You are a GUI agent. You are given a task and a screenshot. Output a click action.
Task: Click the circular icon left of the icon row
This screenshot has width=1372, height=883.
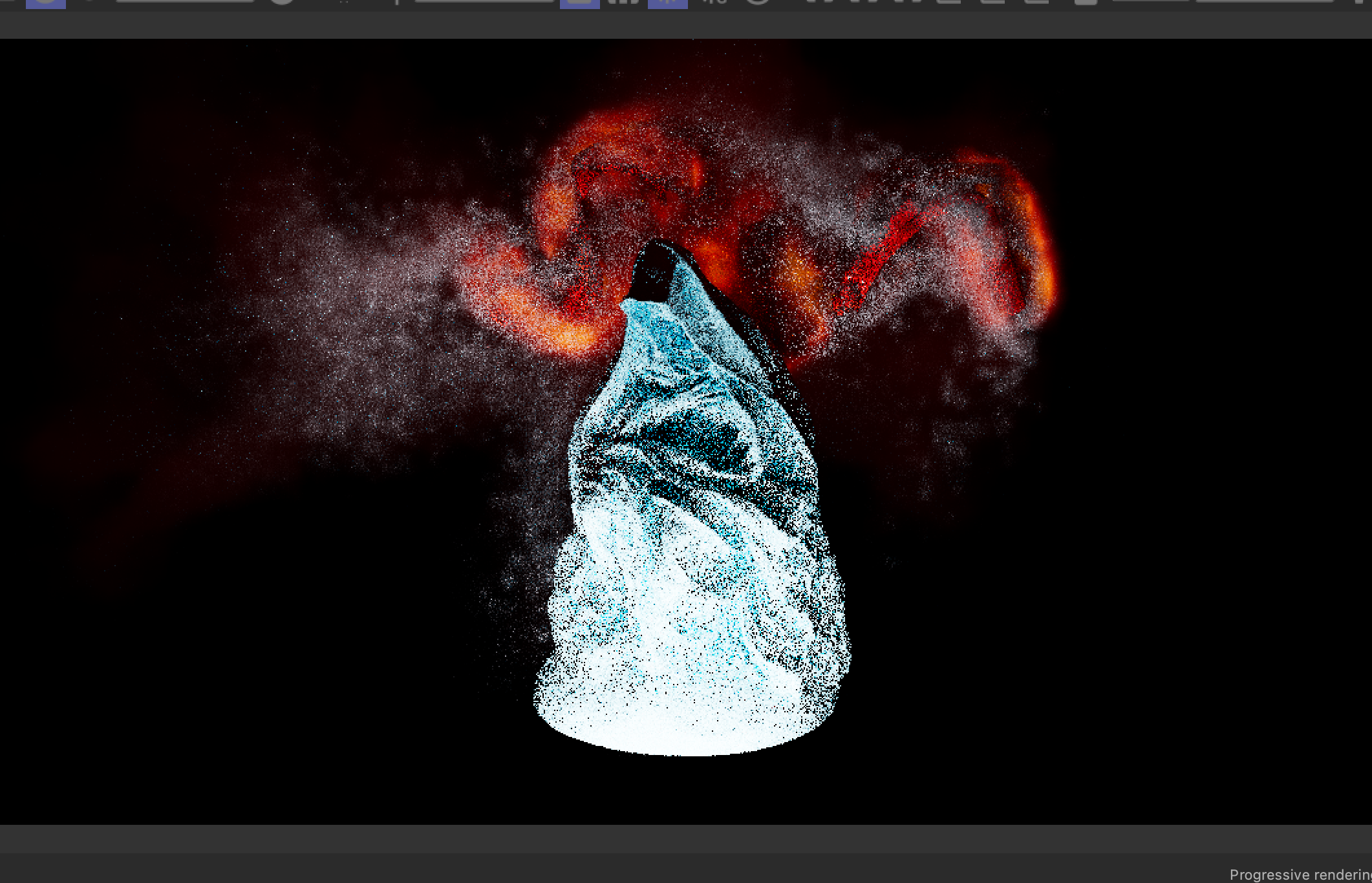pyautogui.click(x=758, y=2)
